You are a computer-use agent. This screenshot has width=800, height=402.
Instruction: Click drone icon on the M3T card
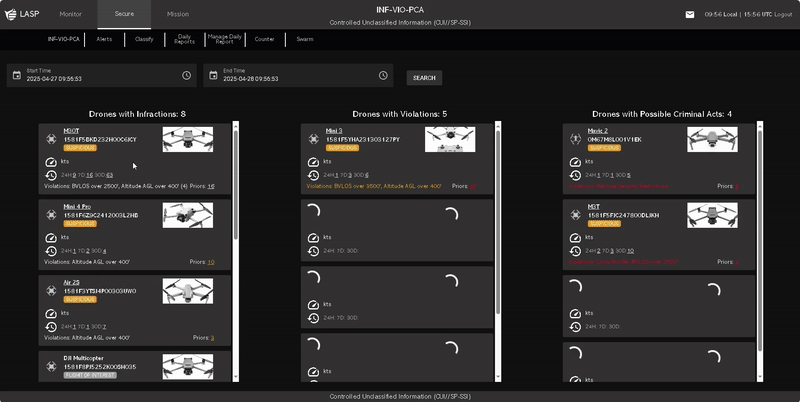576,215
